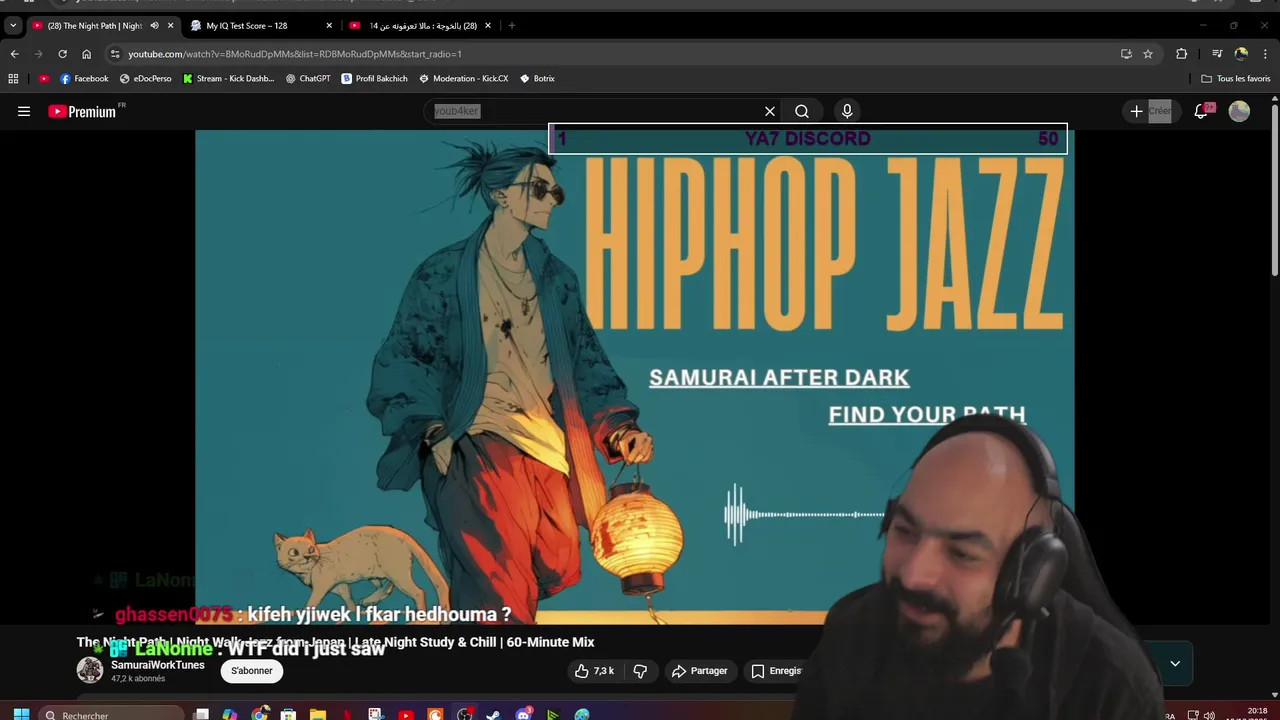
Task: Open File Explorer folder in taskbar
Action: 317,714
